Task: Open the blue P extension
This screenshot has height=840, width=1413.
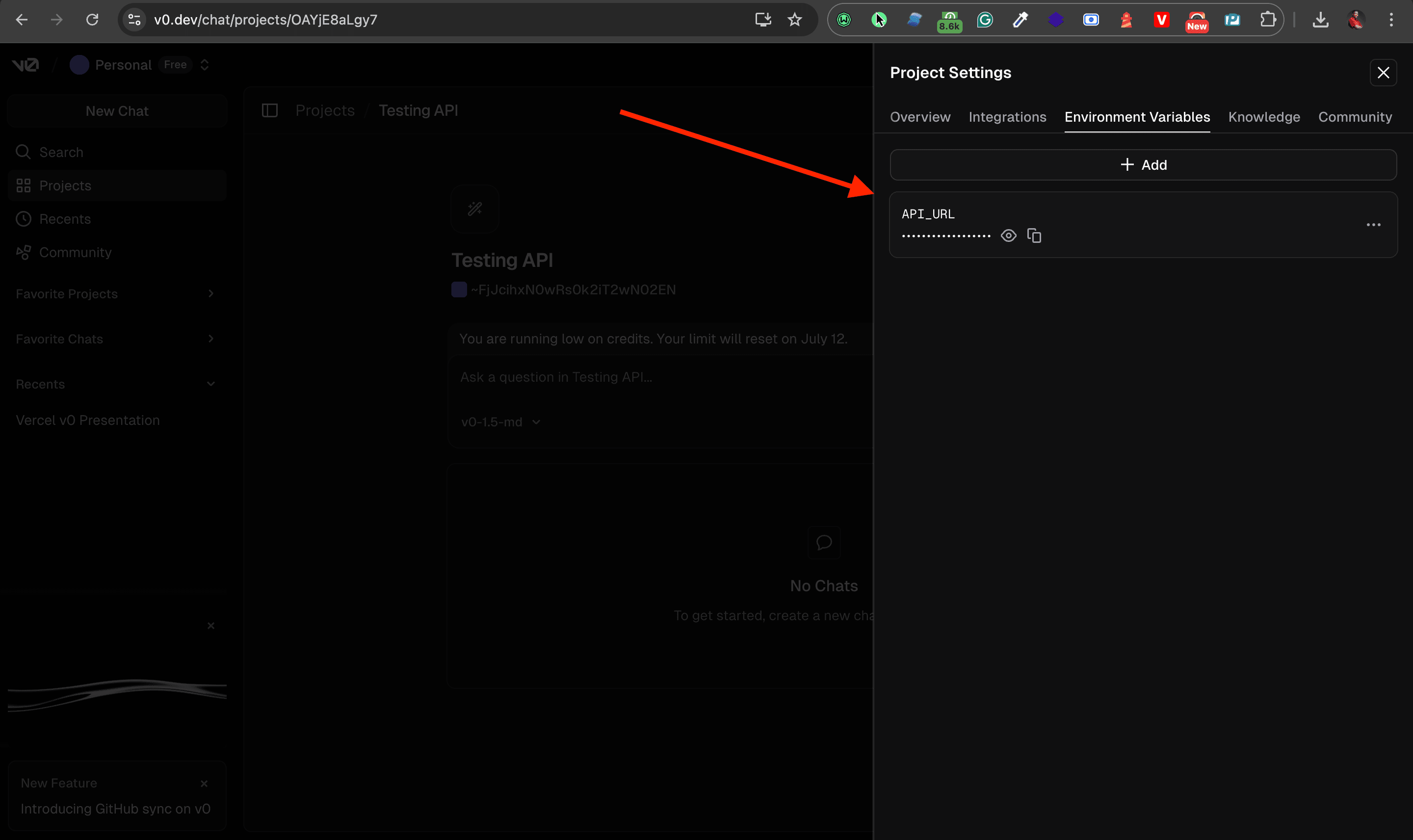Action: (1232, 20)
